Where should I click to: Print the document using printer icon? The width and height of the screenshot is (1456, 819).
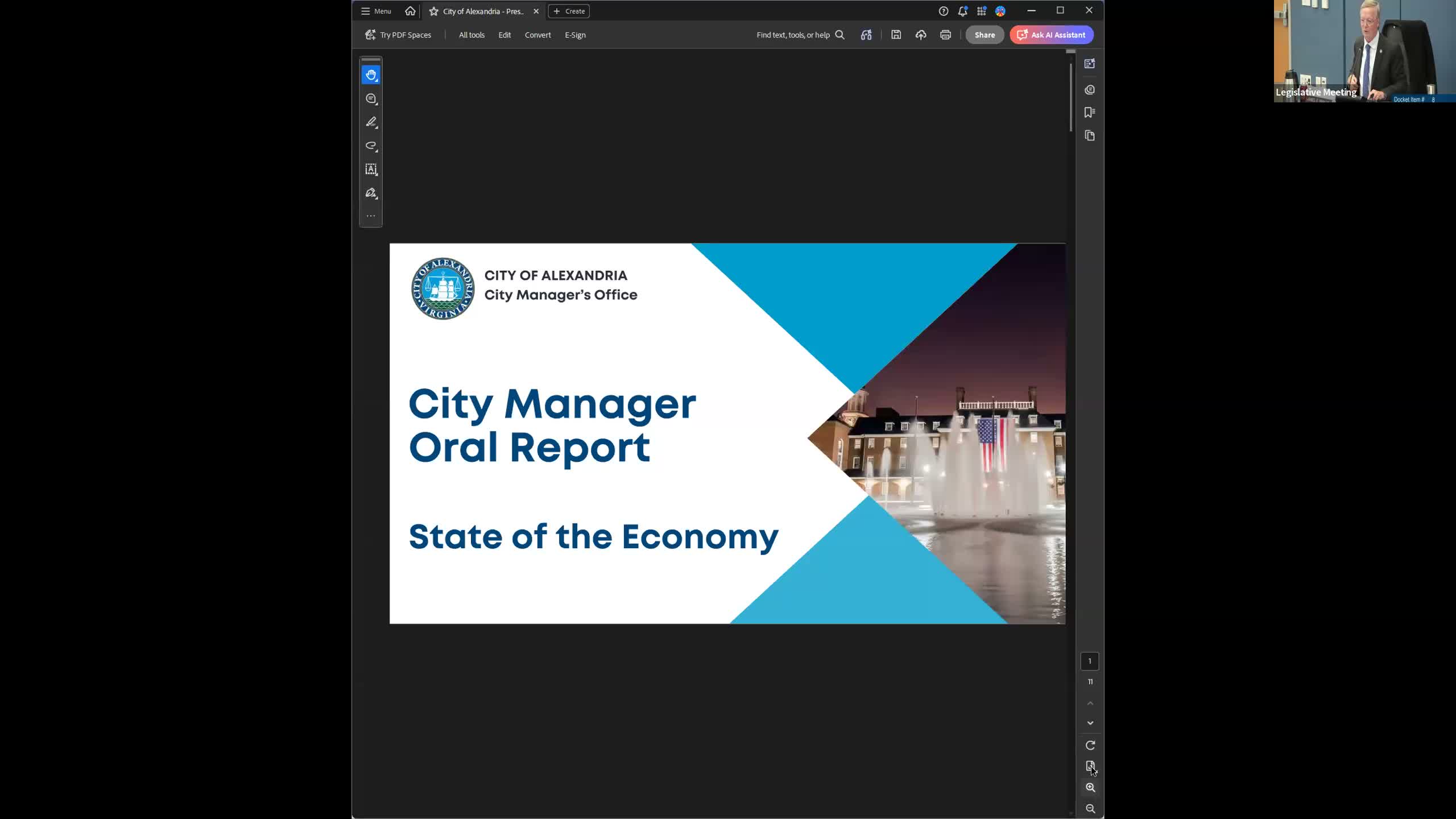coord(945,35)
